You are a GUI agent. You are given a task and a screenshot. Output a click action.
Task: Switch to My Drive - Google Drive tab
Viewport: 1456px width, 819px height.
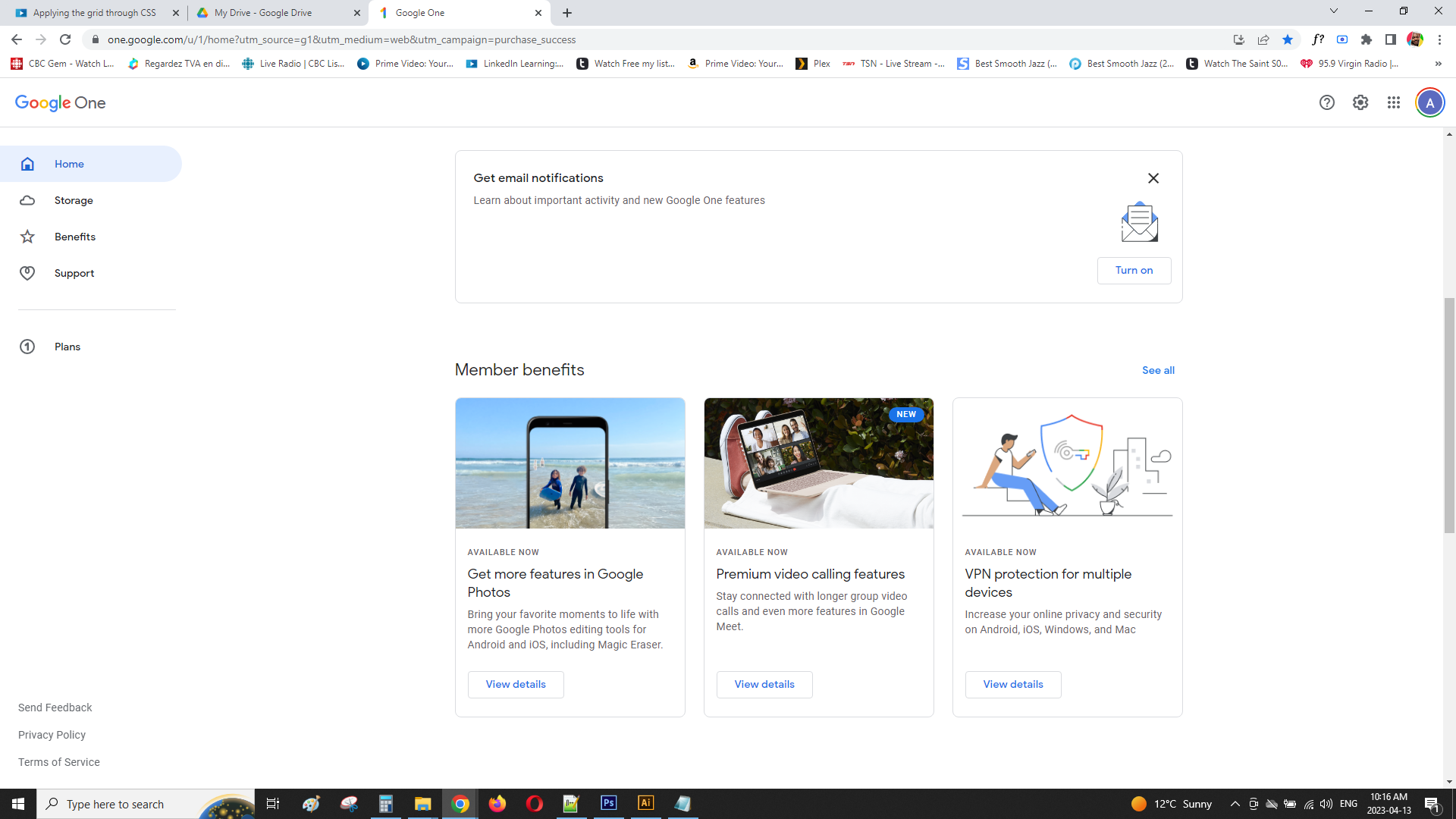pyautogui.click(x=263, y=13)
